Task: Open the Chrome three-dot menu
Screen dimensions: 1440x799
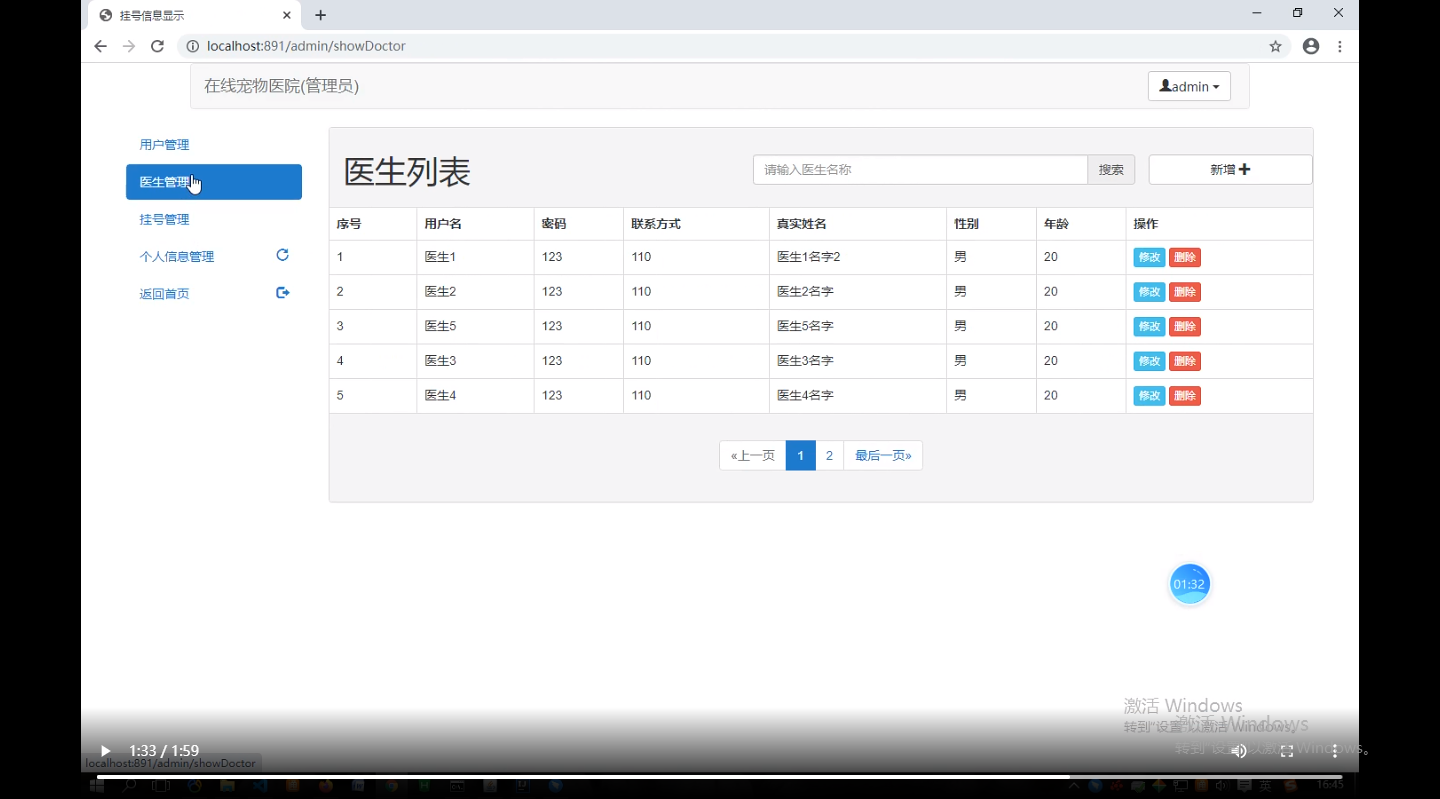Action: 1340,46
